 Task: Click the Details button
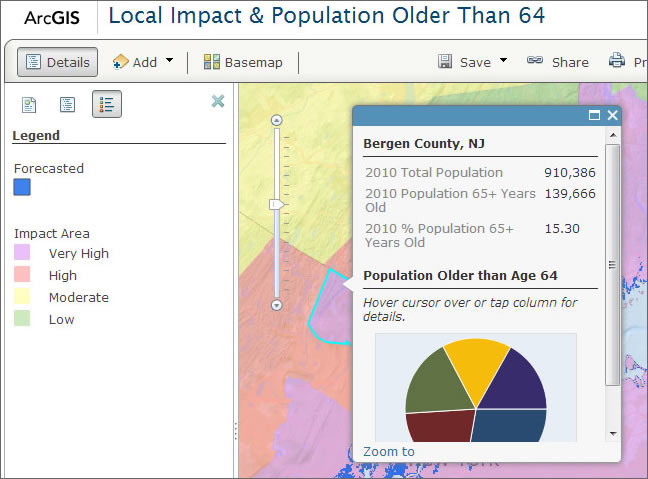pyautogui.click(x=57, y=62)
